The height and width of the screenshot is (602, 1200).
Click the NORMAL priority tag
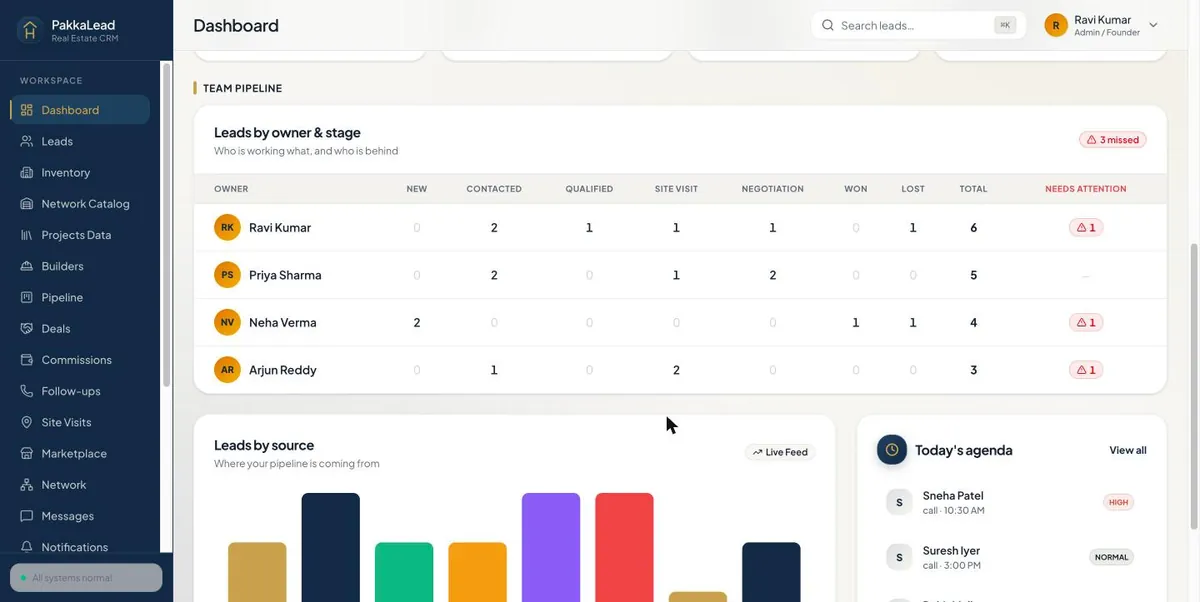point(1111,557)
